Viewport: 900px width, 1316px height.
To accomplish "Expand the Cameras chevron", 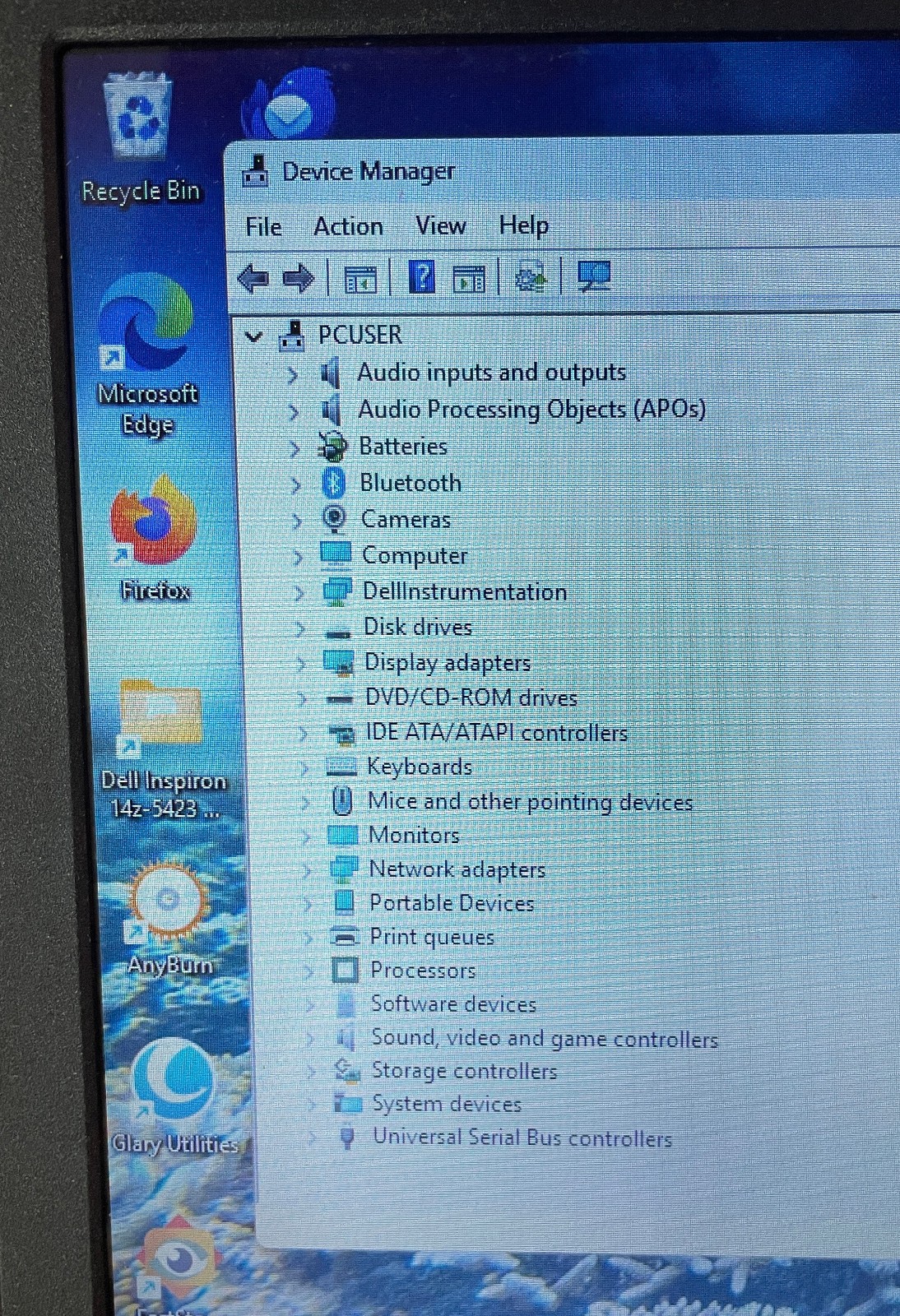I will [x=297, y=521].
